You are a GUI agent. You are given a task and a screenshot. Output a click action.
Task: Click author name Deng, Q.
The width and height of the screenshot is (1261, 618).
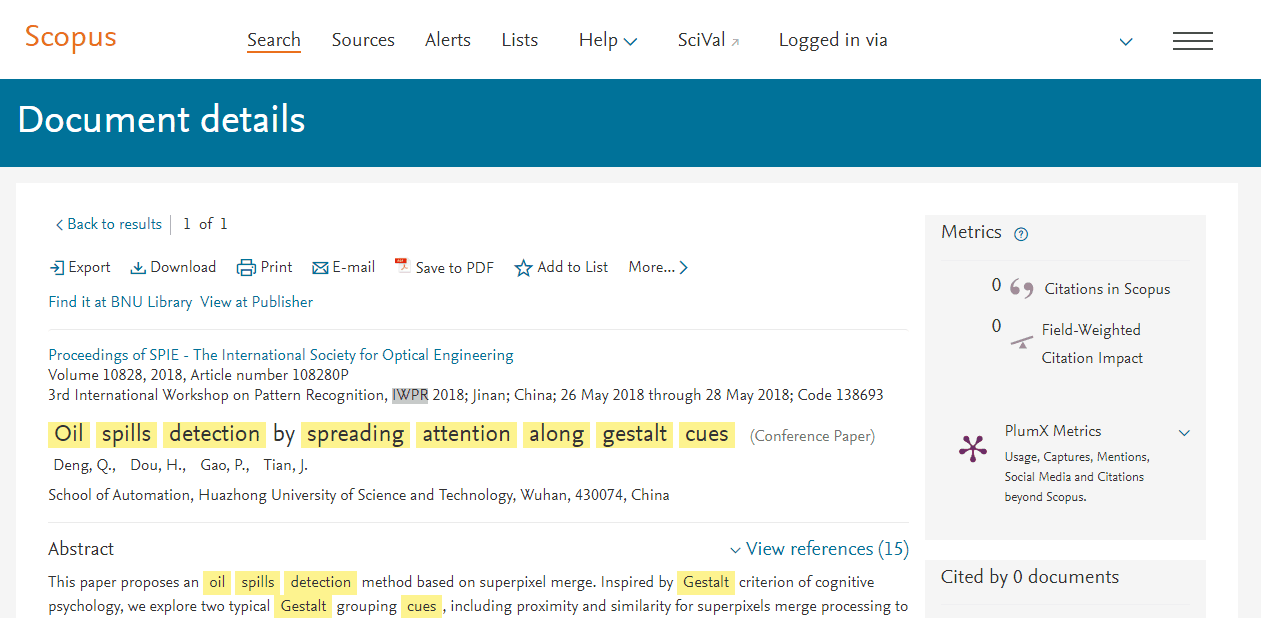coord(84,465)
